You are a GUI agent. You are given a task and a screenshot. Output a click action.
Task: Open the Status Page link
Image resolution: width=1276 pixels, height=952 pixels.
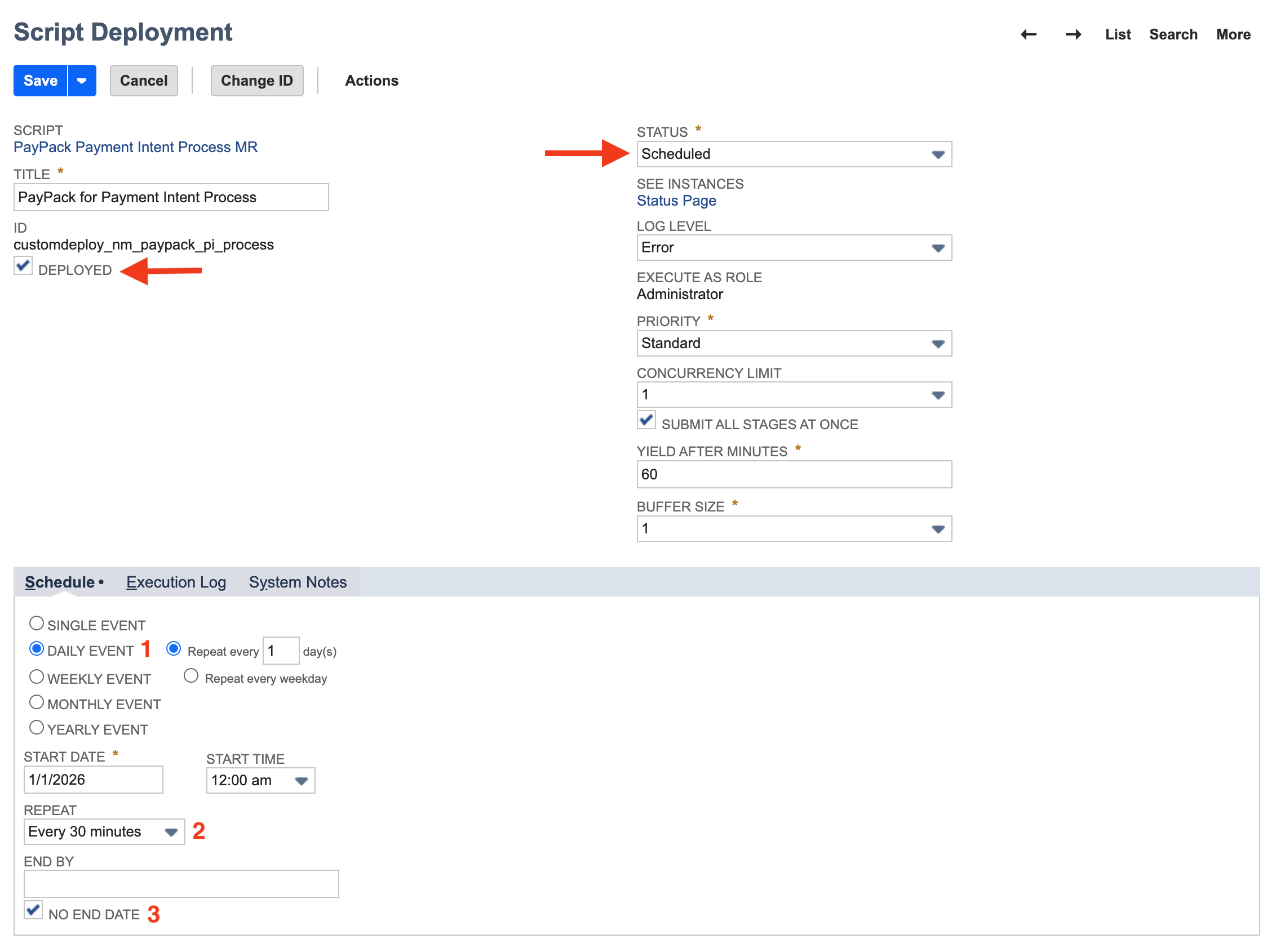676,201
